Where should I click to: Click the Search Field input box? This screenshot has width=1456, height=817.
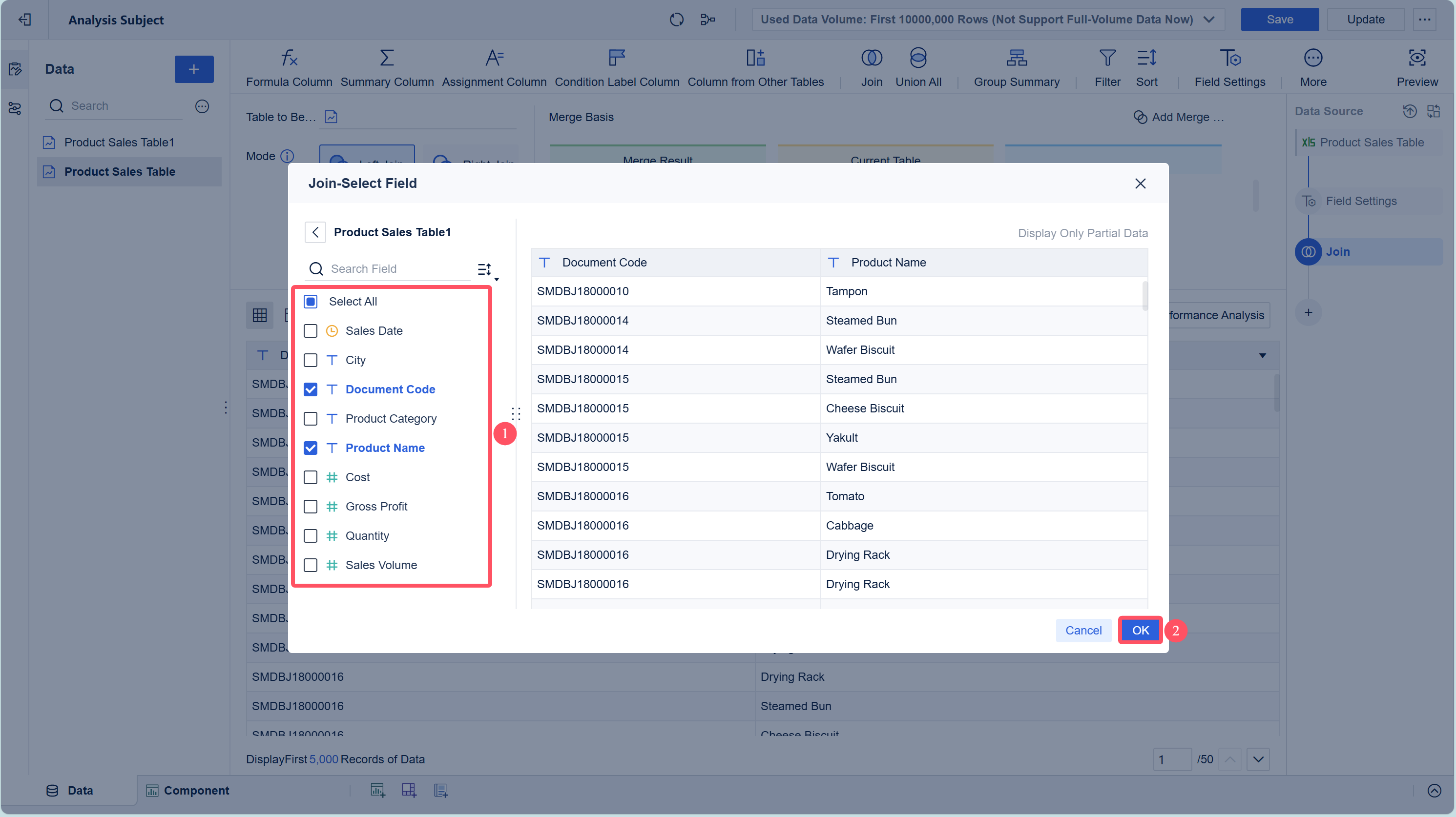point(395,269)
